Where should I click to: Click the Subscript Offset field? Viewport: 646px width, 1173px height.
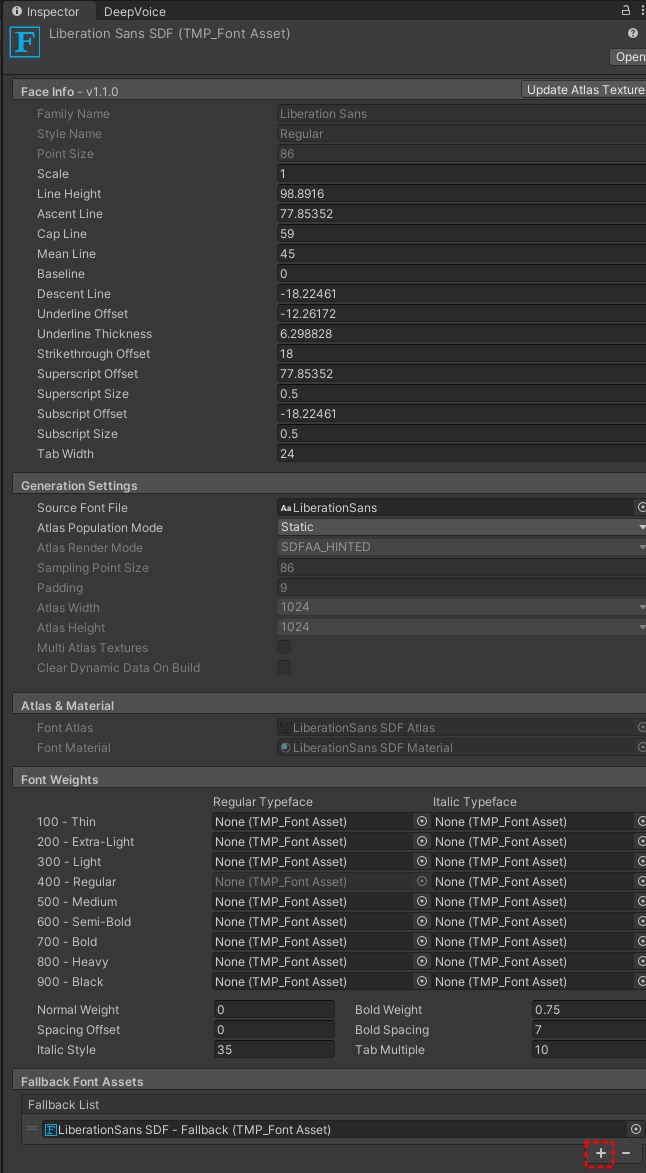coord(461,414)
